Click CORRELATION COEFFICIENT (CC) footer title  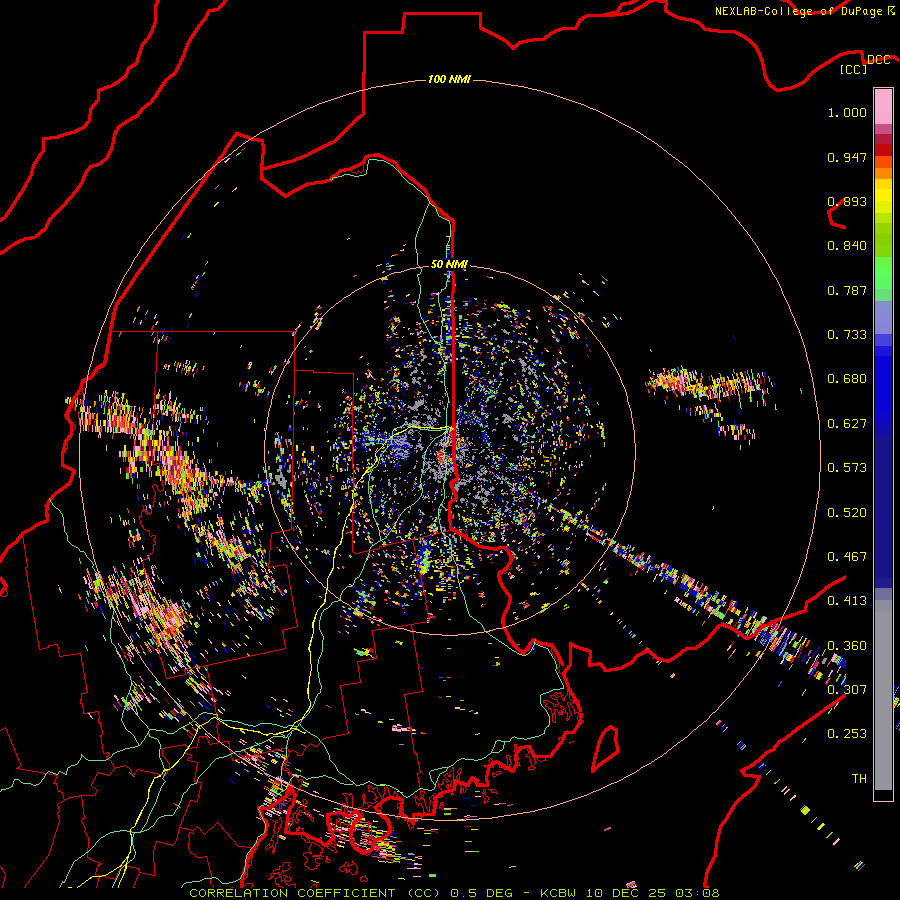pyautogui.click(x=315, y=893)
